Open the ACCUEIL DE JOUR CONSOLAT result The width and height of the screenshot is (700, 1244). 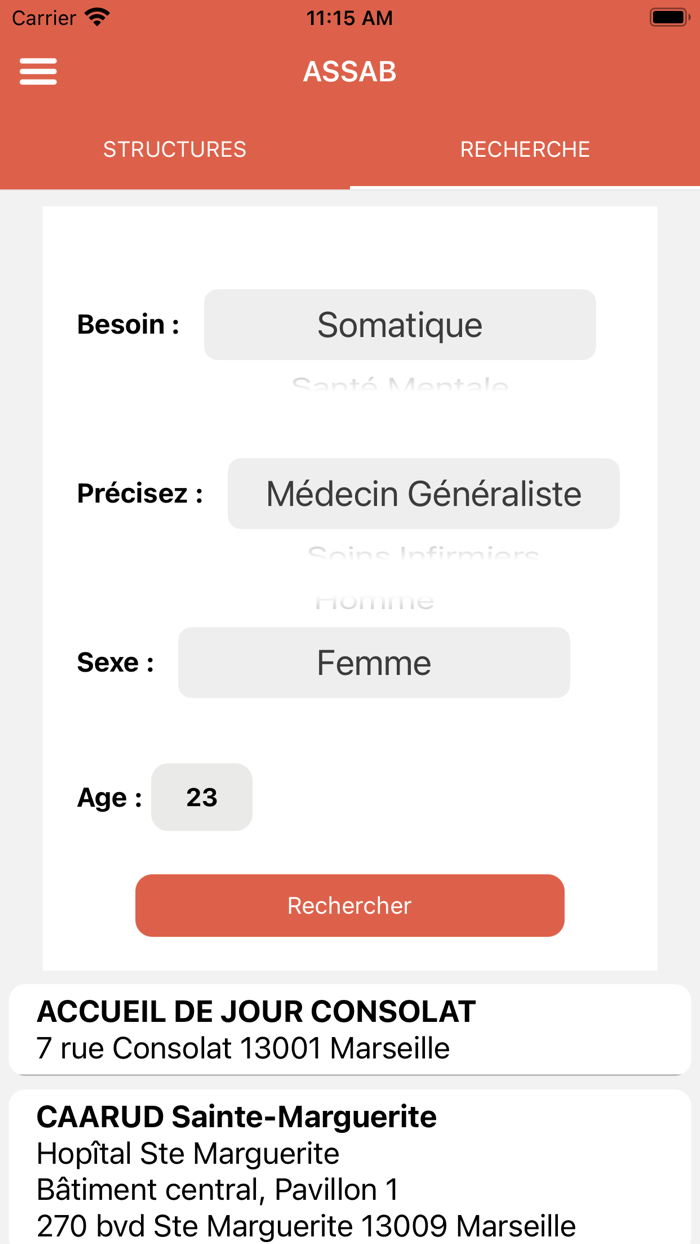click(x=350, y=1030)
